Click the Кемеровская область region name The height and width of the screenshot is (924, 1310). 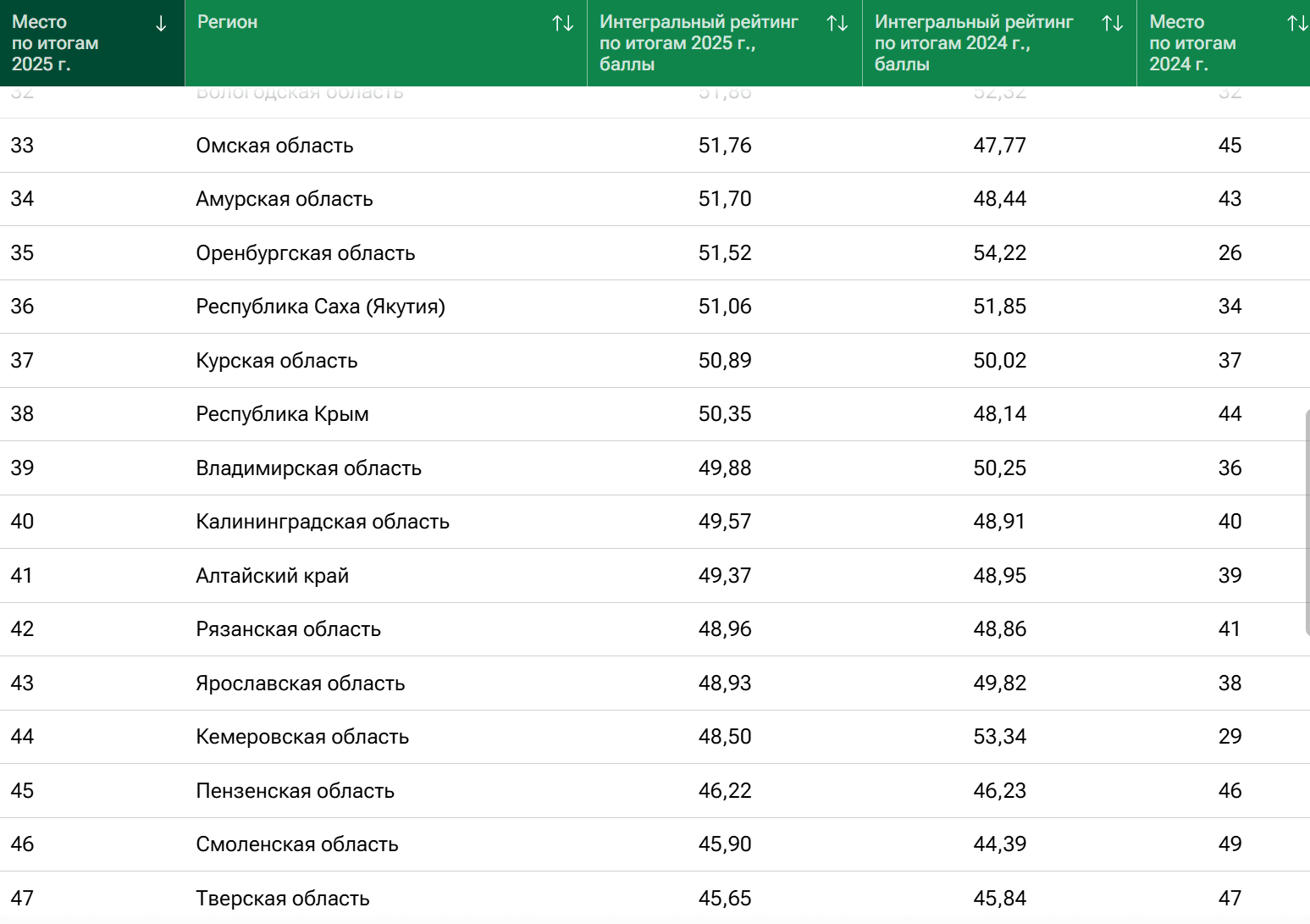[x=302, y=737]
